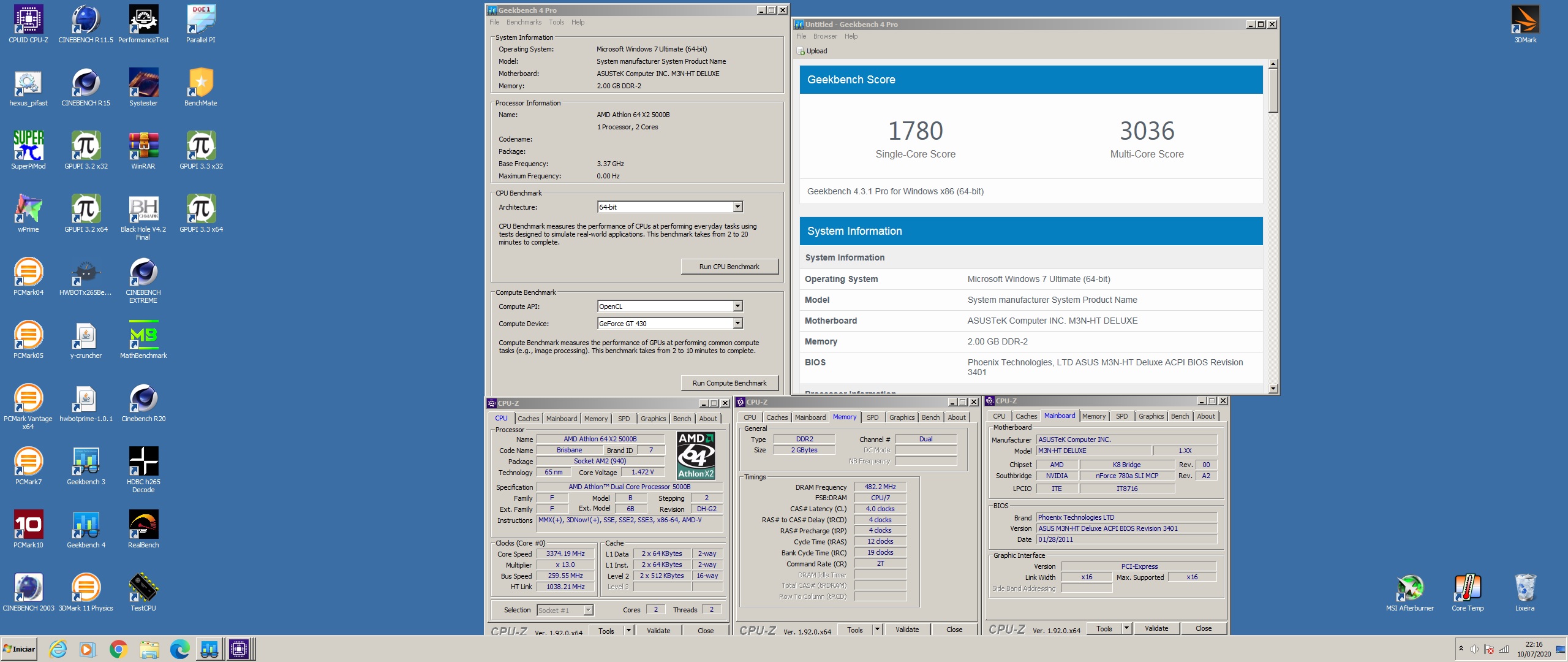This screenshot has width=1568, height=662.
Task: Click the Geekbench taskbar button
Action: pyautogui.click(x=209, y=649)
